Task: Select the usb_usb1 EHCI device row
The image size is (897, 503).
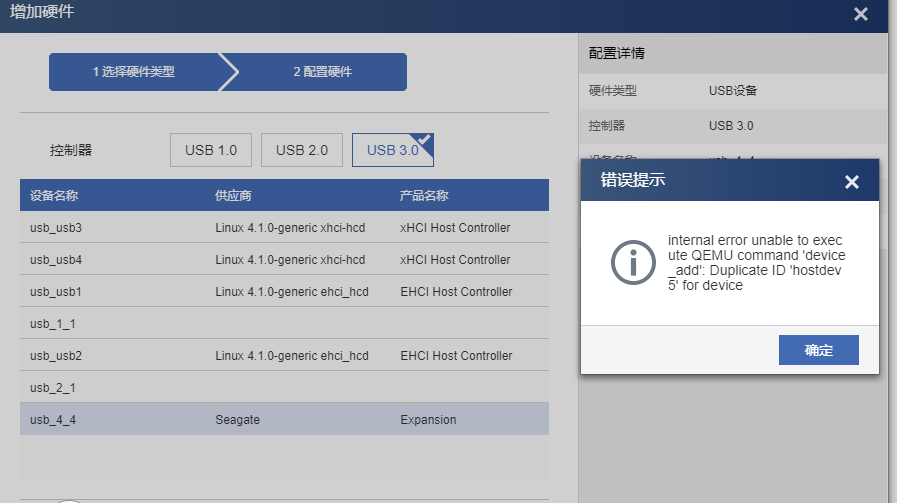Action: coord(284,291)
